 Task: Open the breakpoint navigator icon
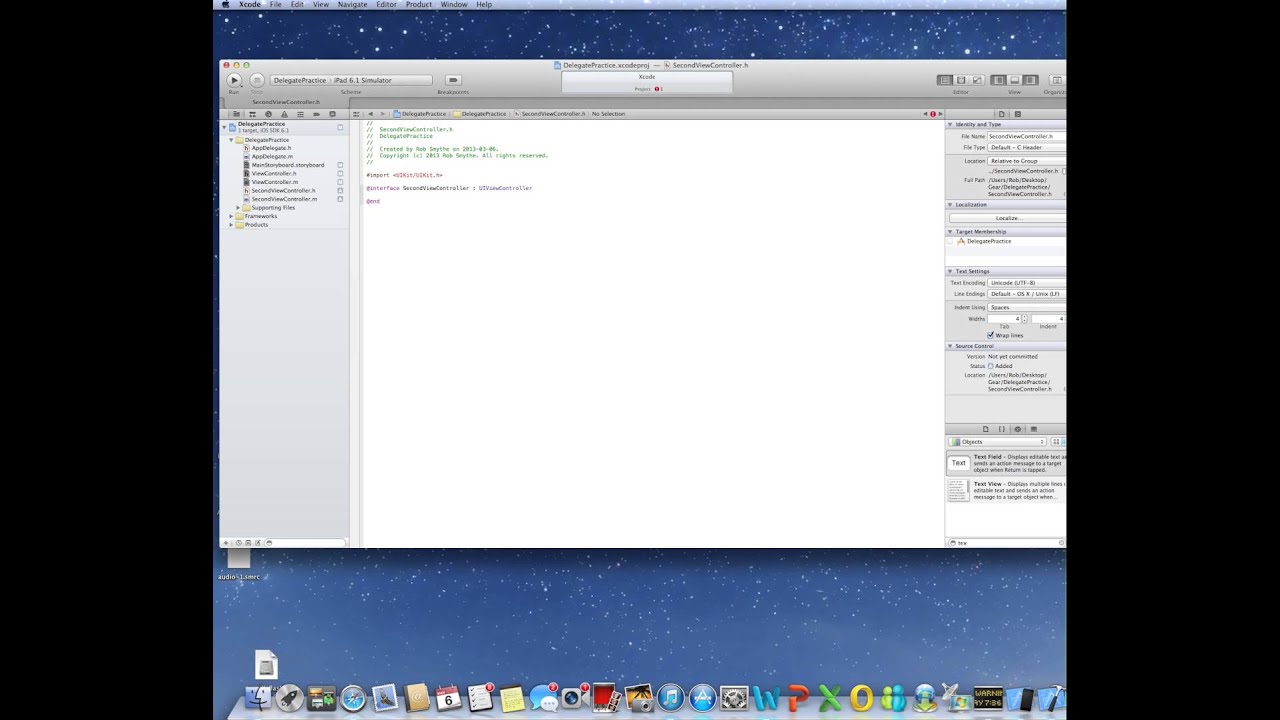point(316,114)
